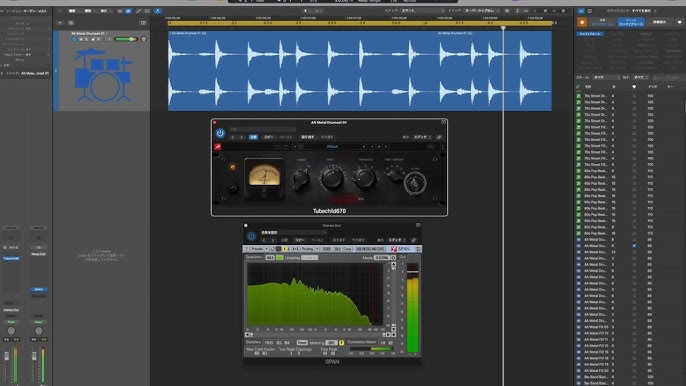Click the yellow metering arrow icon in SPAN

341,343
